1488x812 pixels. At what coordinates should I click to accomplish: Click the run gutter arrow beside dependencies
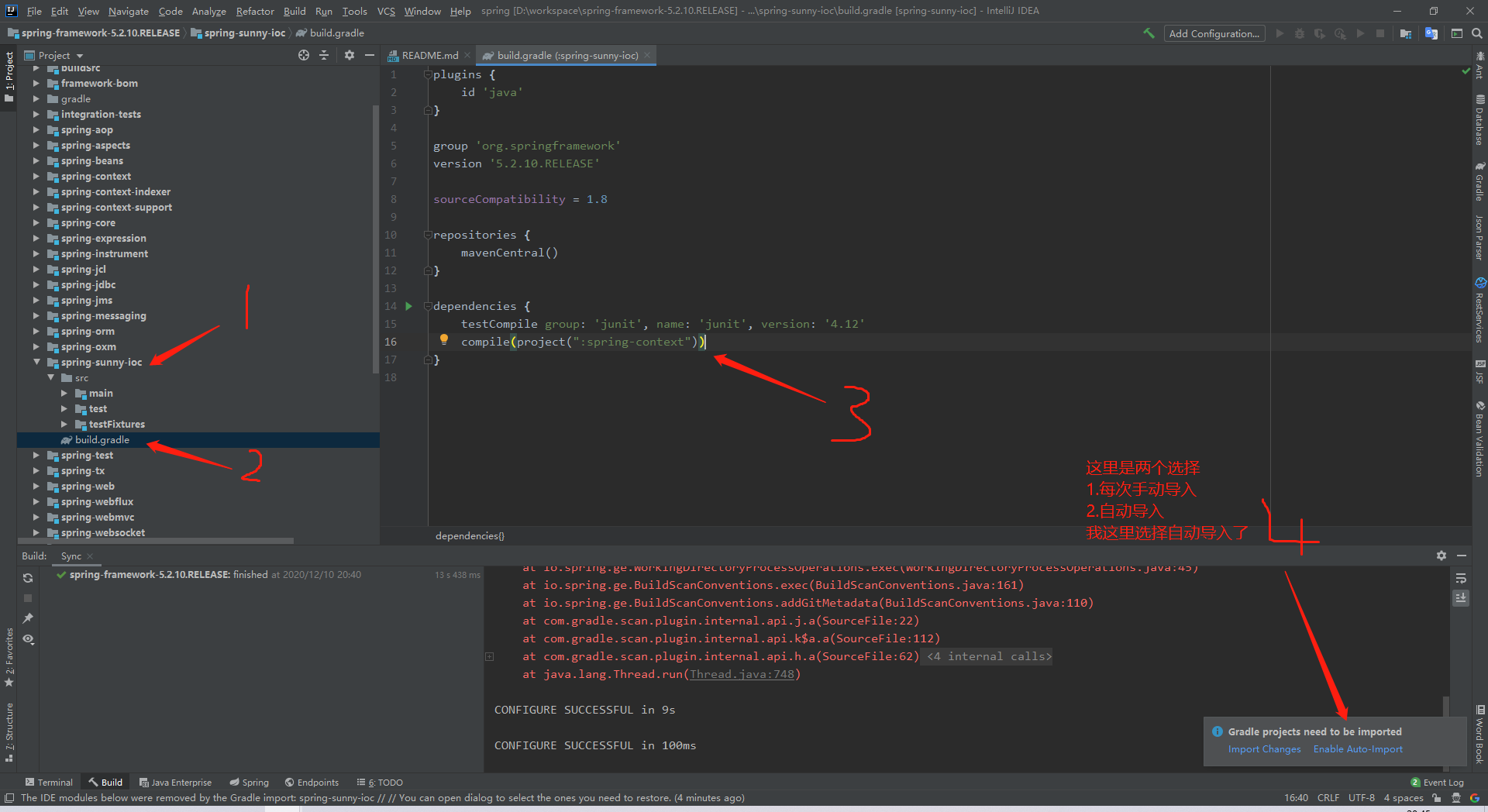click(x=408, y=306)
